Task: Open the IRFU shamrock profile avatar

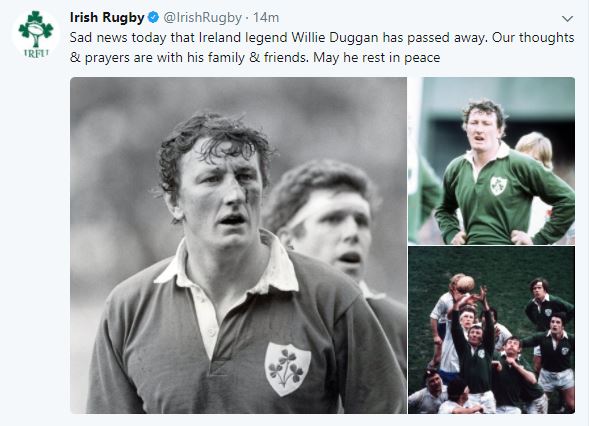Action: [x=36, y=35]
